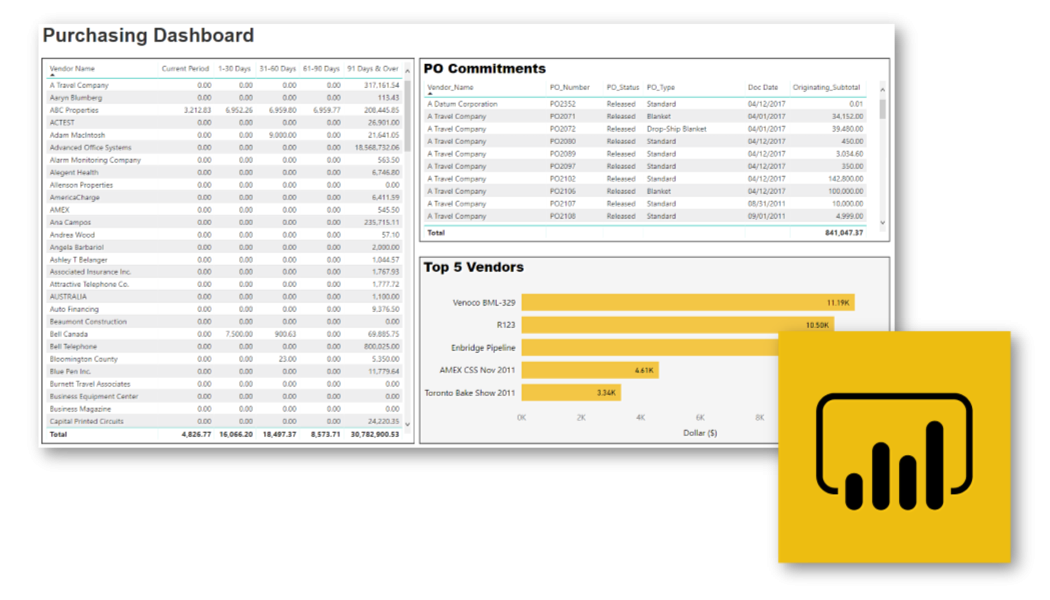Click the 08/31/2011 doc date cell
This screenshot has height=600, width=1050.
[767, 204]
